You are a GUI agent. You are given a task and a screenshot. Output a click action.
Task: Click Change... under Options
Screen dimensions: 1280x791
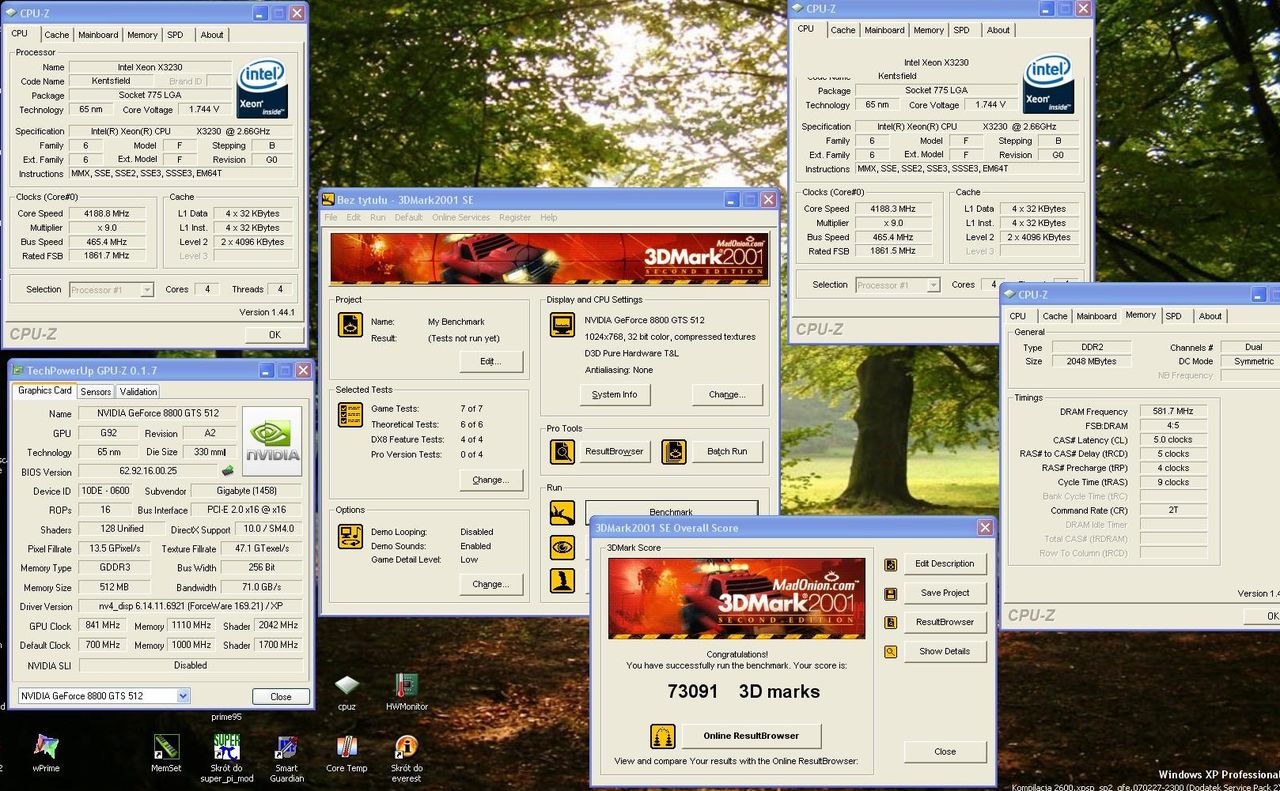[x=491, y=584]
